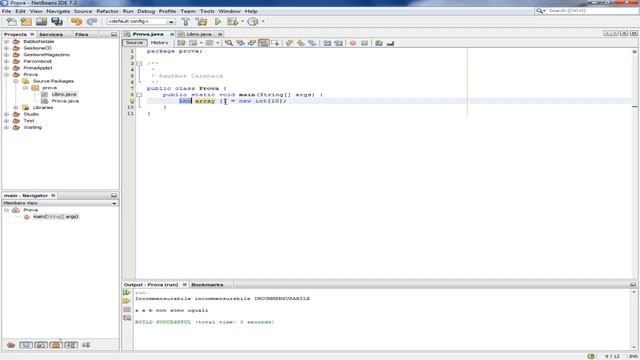Click the Clean and Build icon
The height and width of the screenshot is (360, 640).
point(202,22)
